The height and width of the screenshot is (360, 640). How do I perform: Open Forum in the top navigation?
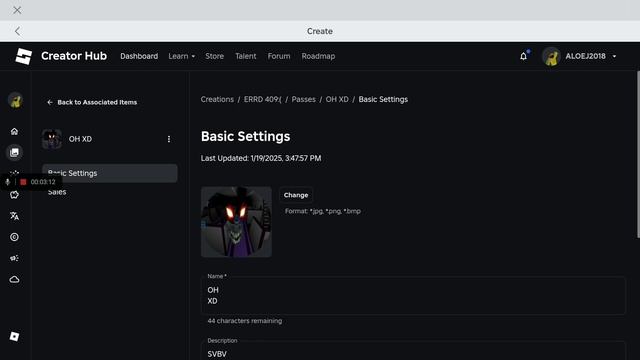tap(279, 56)
